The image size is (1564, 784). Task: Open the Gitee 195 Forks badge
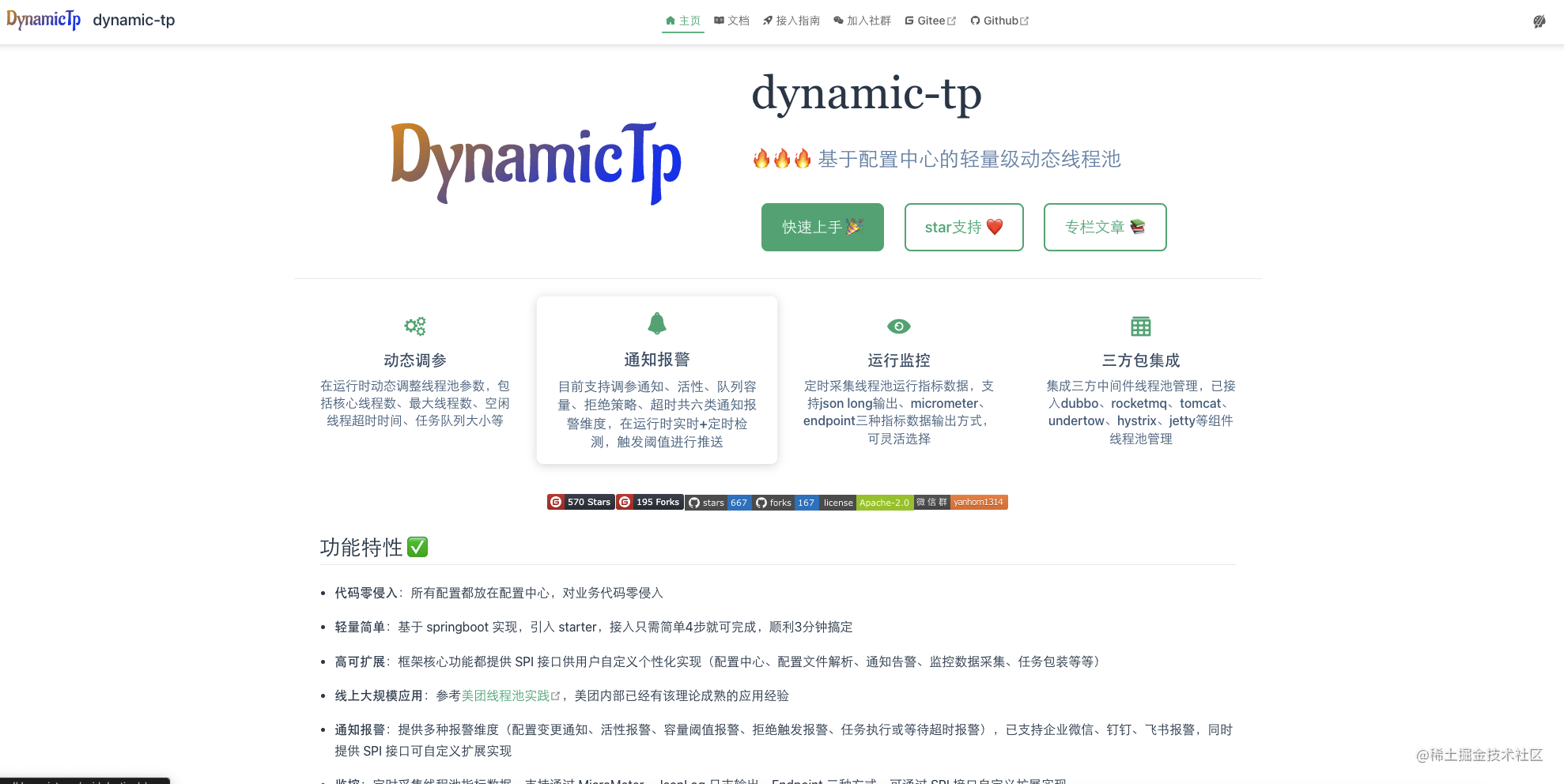click(650, 502)
